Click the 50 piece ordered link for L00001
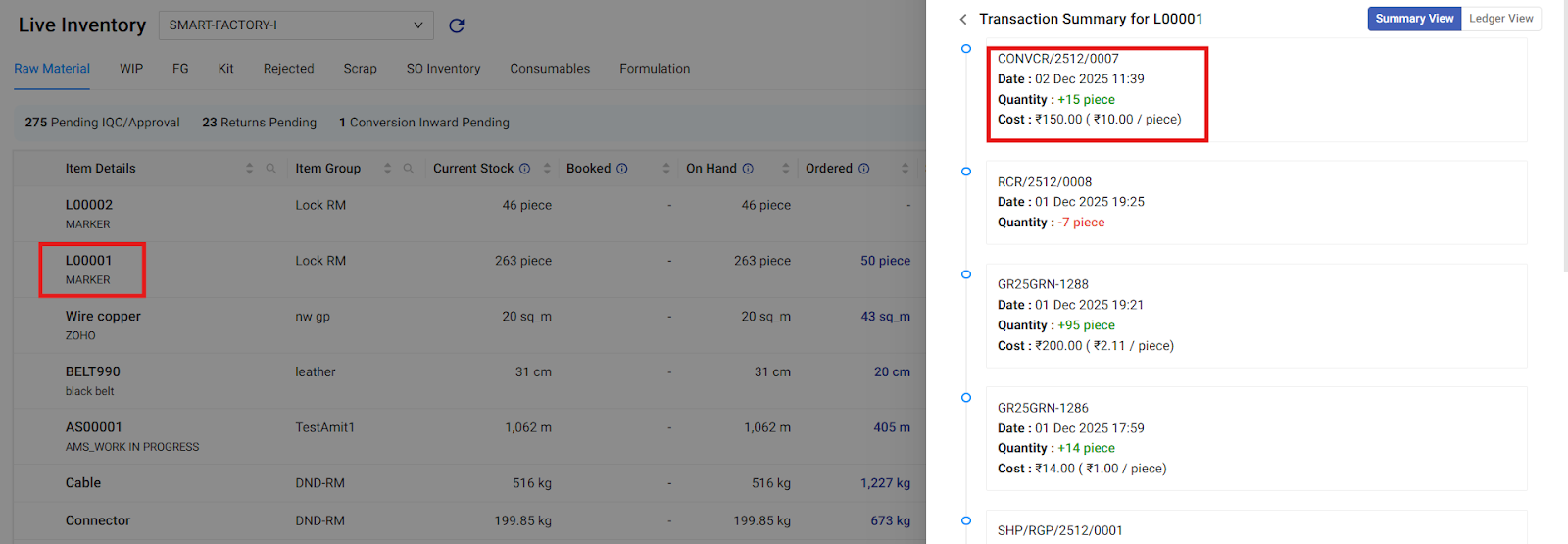 point(885,261)
